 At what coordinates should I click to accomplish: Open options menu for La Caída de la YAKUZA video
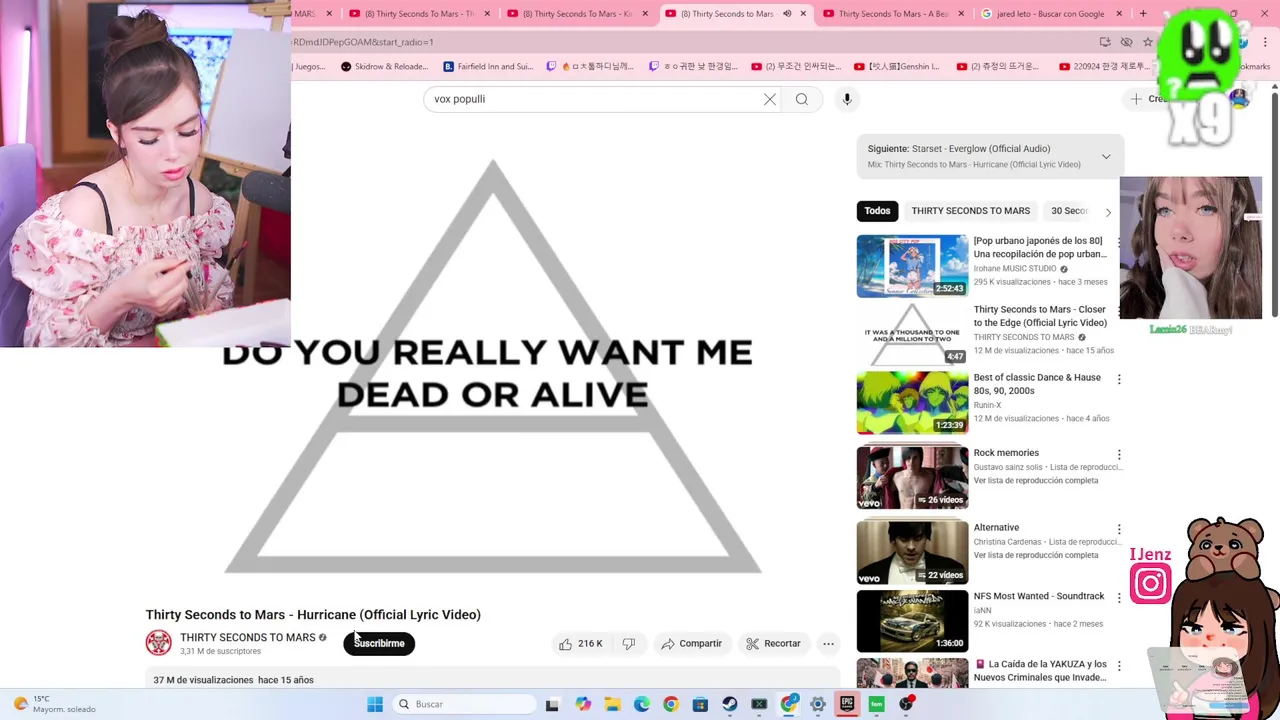click(1119, 665)
